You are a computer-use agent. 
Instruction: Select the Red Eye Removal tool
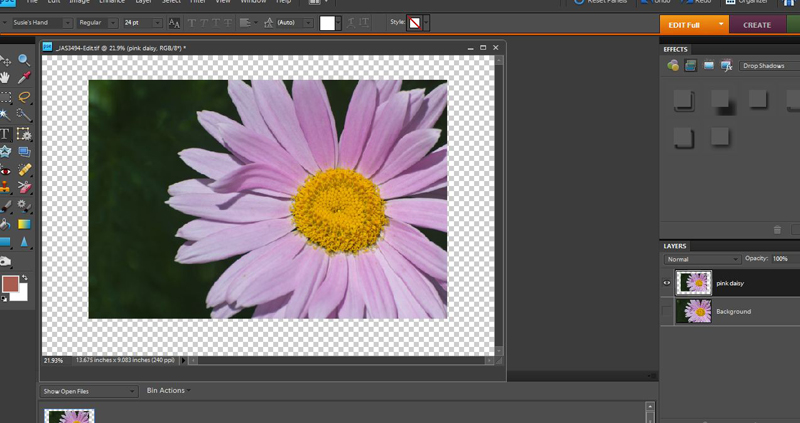point(5,170)
